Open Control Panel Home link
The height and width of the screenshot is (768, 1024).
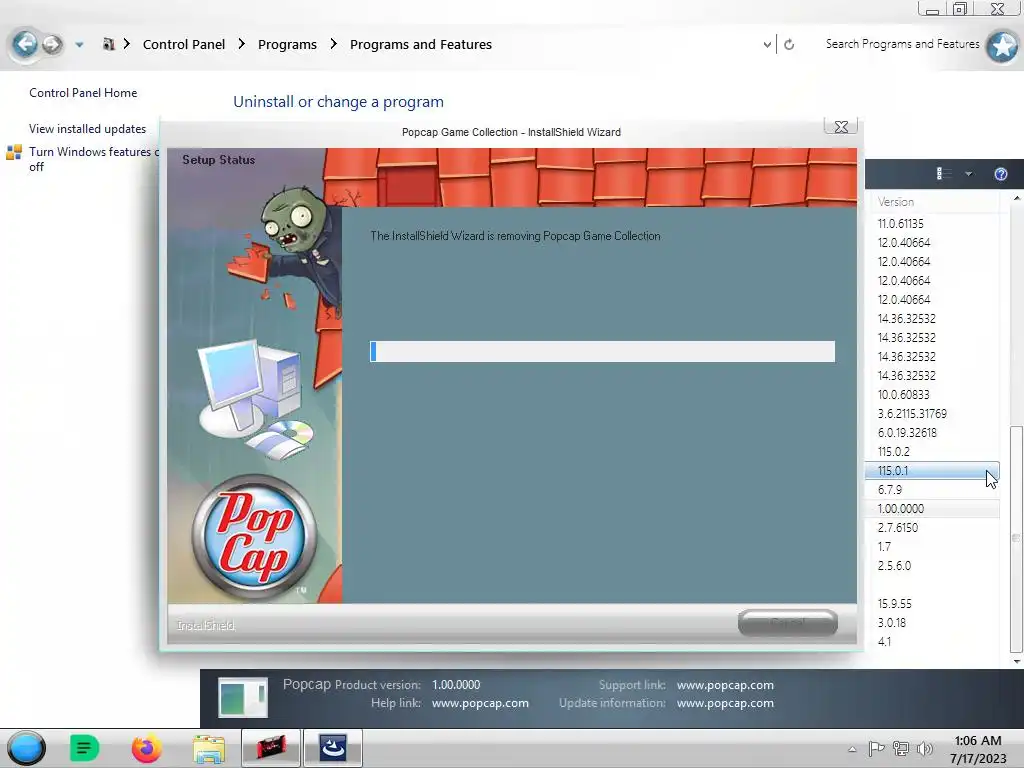tap(83, 93)
